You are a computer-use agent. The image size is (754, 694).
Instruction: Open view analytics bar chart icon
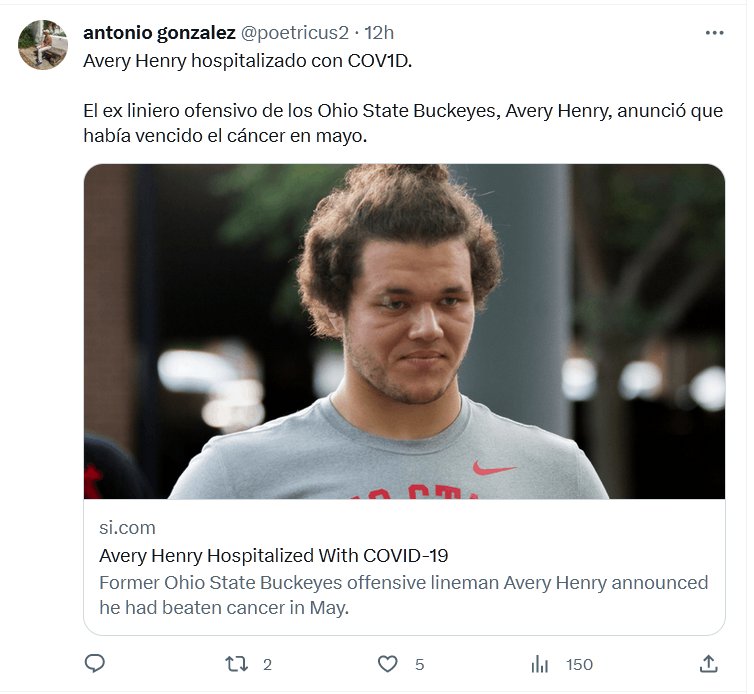(540, 663)
